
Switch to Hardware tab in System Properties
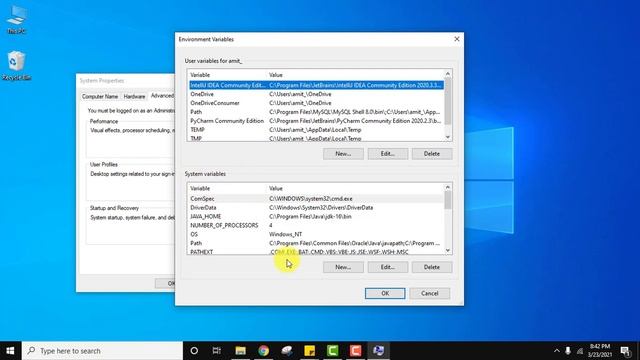(x=134, y=97)
